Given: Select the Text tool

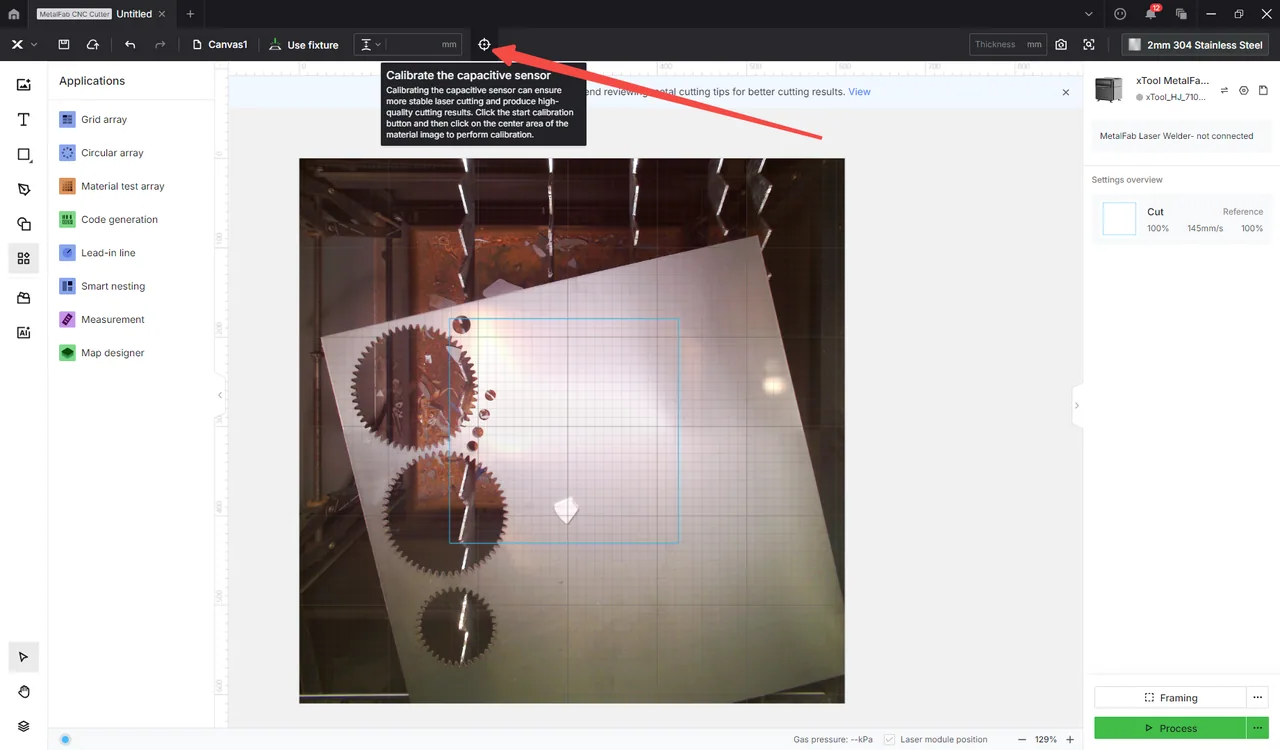Looking at the screenshot, I should point(24,120).
